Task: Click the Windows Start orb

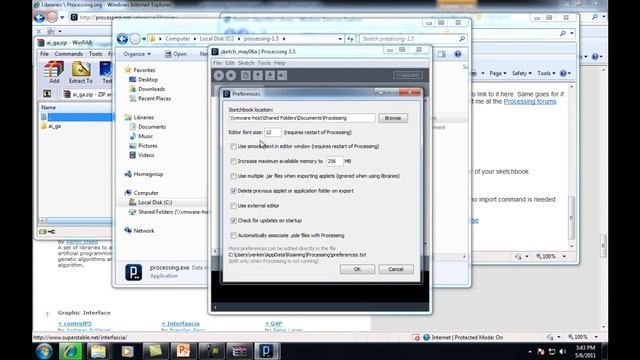Action: pyautogui.click(x=44, y=351)
